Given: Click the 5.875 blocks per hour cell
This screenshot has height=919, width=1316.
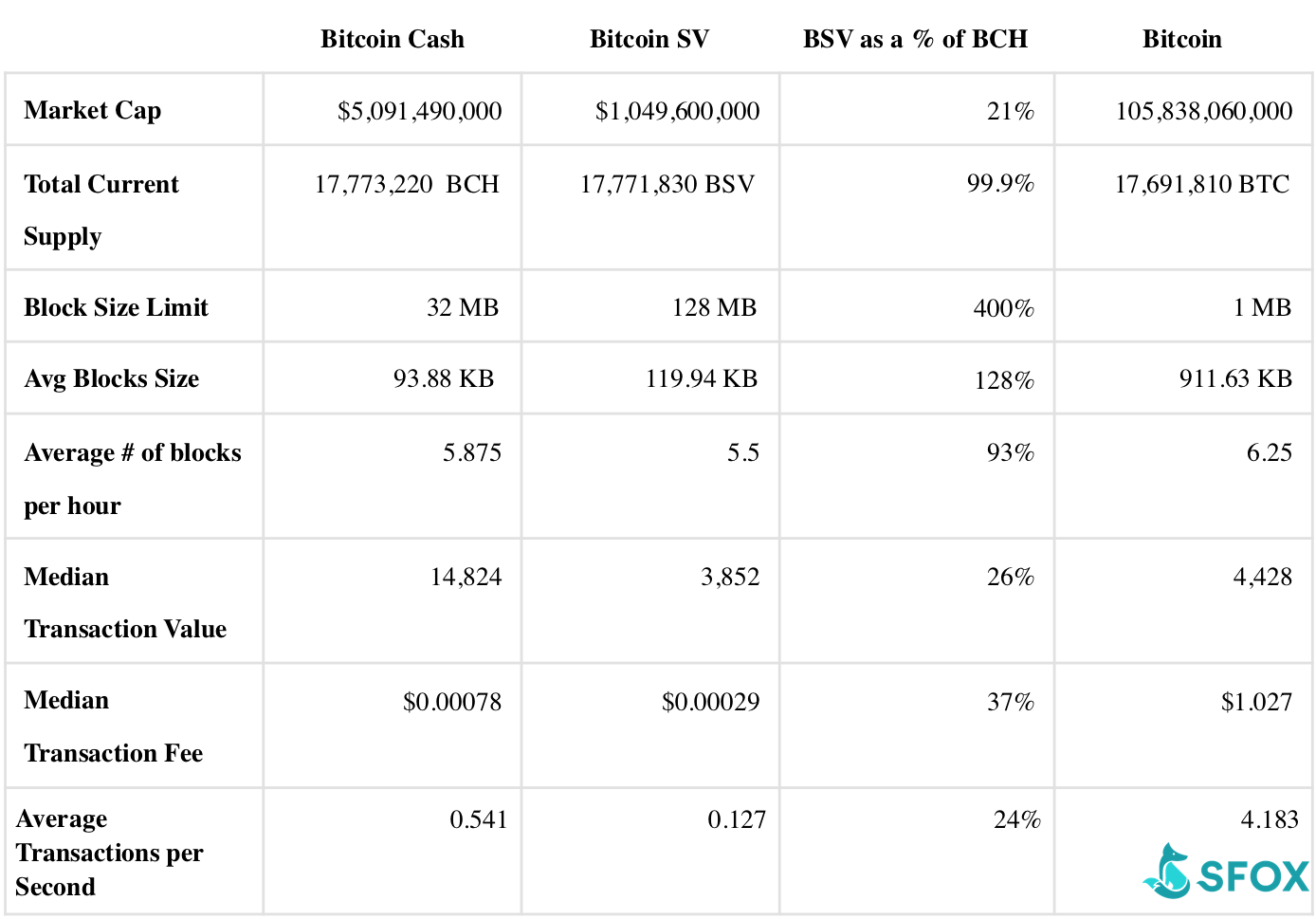Looking at the screenshot, I should (472, 452).
